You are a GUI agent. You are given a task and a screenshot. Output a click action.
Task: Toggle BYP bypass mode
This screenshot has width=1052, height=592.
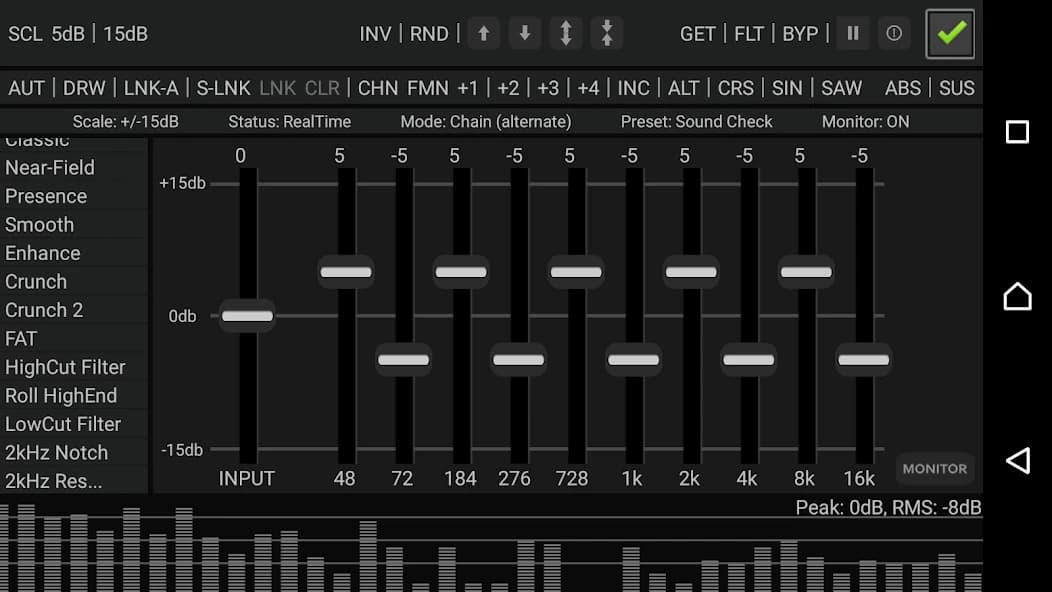pos(800,33)
